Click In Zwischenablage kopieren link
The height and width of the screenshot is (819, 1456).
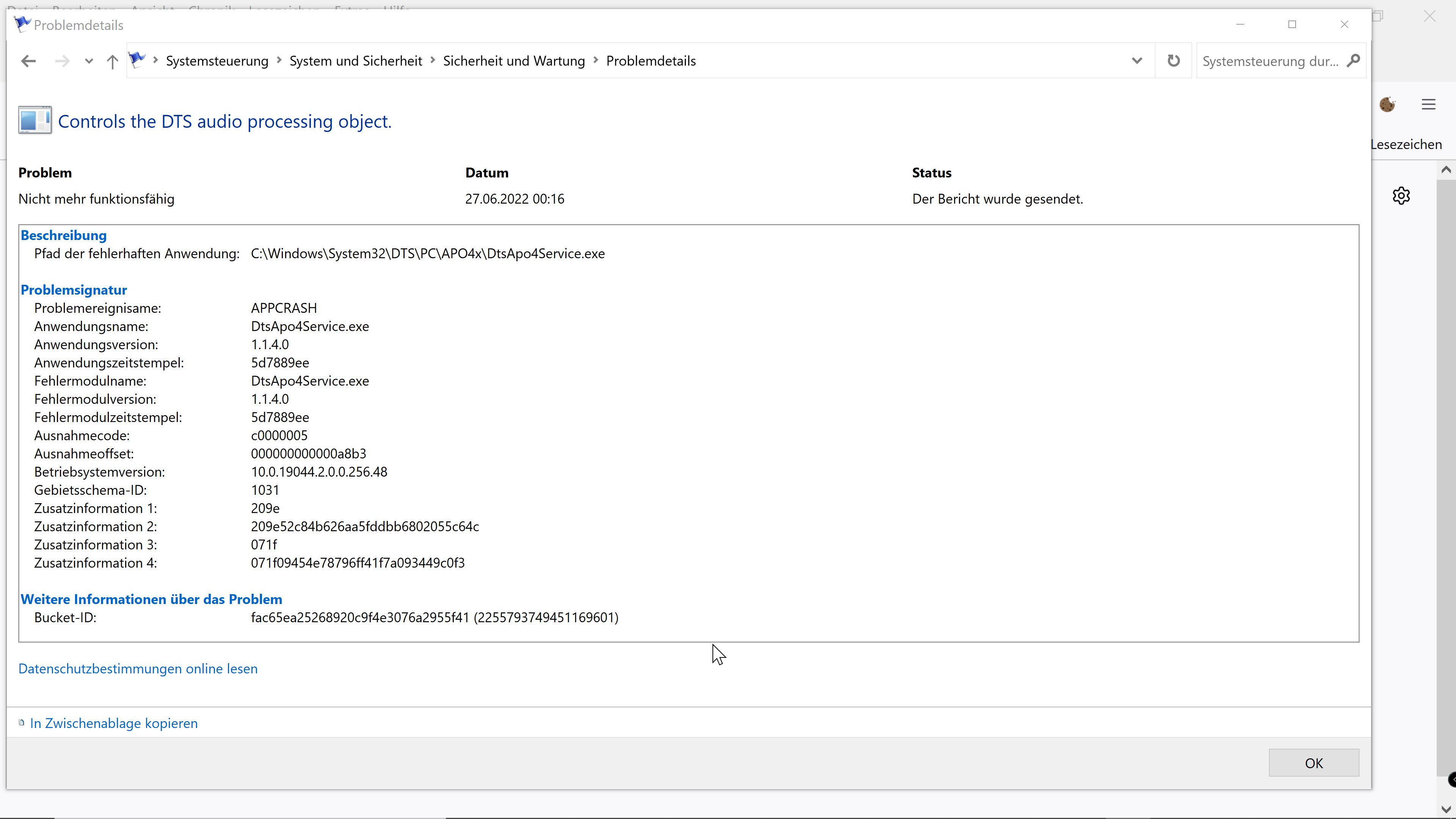pos(114,723)
